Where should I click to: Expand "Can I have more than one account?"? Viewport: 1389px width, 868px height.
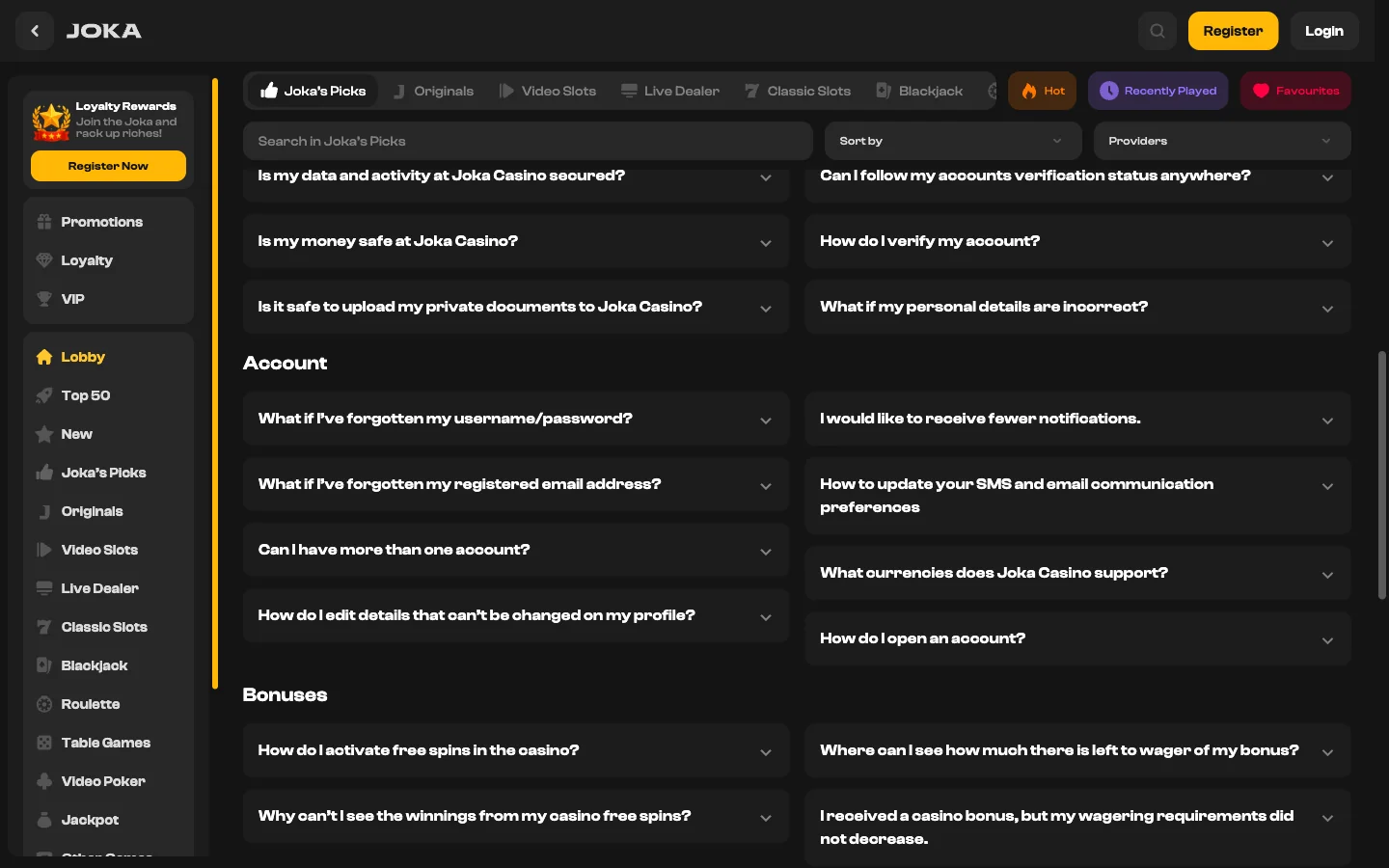pyautogui.click(x=516, y=550)
